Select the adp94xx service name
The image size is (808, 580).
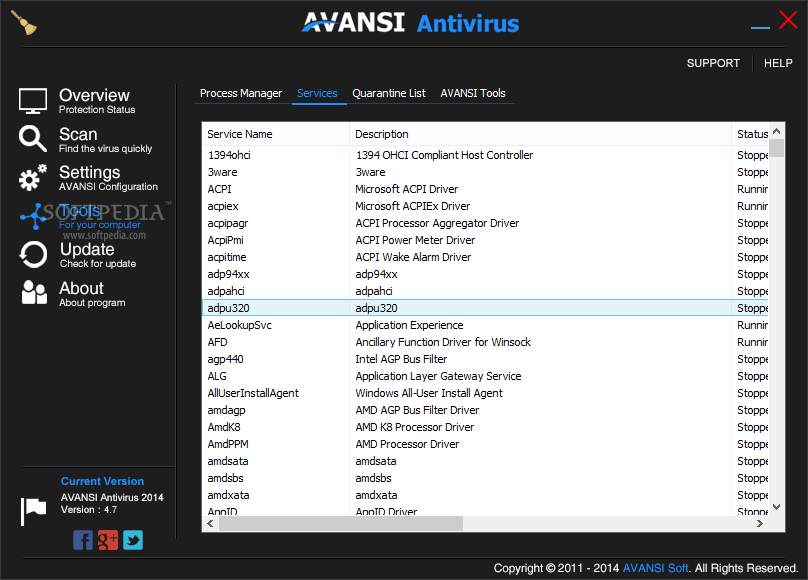pyautogui.click(x=228, y=274)
